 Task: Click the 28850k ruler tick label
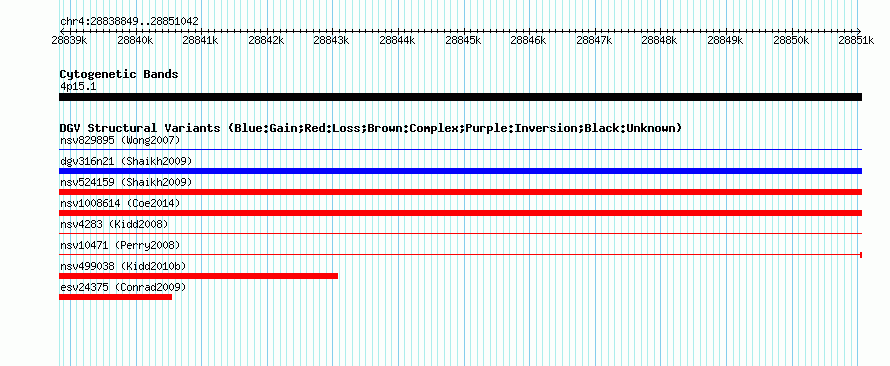point(791,40)
